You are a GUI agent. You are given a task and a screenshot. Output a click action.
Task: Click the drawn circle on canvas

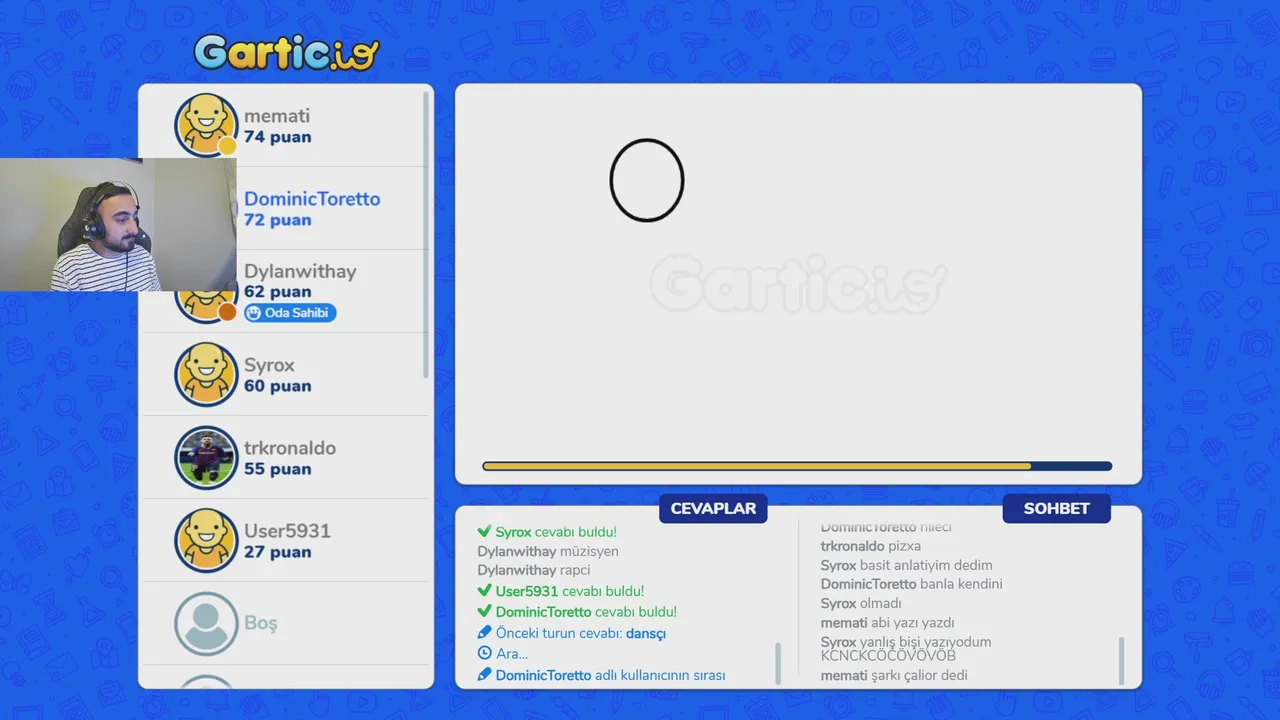[x=647, y=180]
